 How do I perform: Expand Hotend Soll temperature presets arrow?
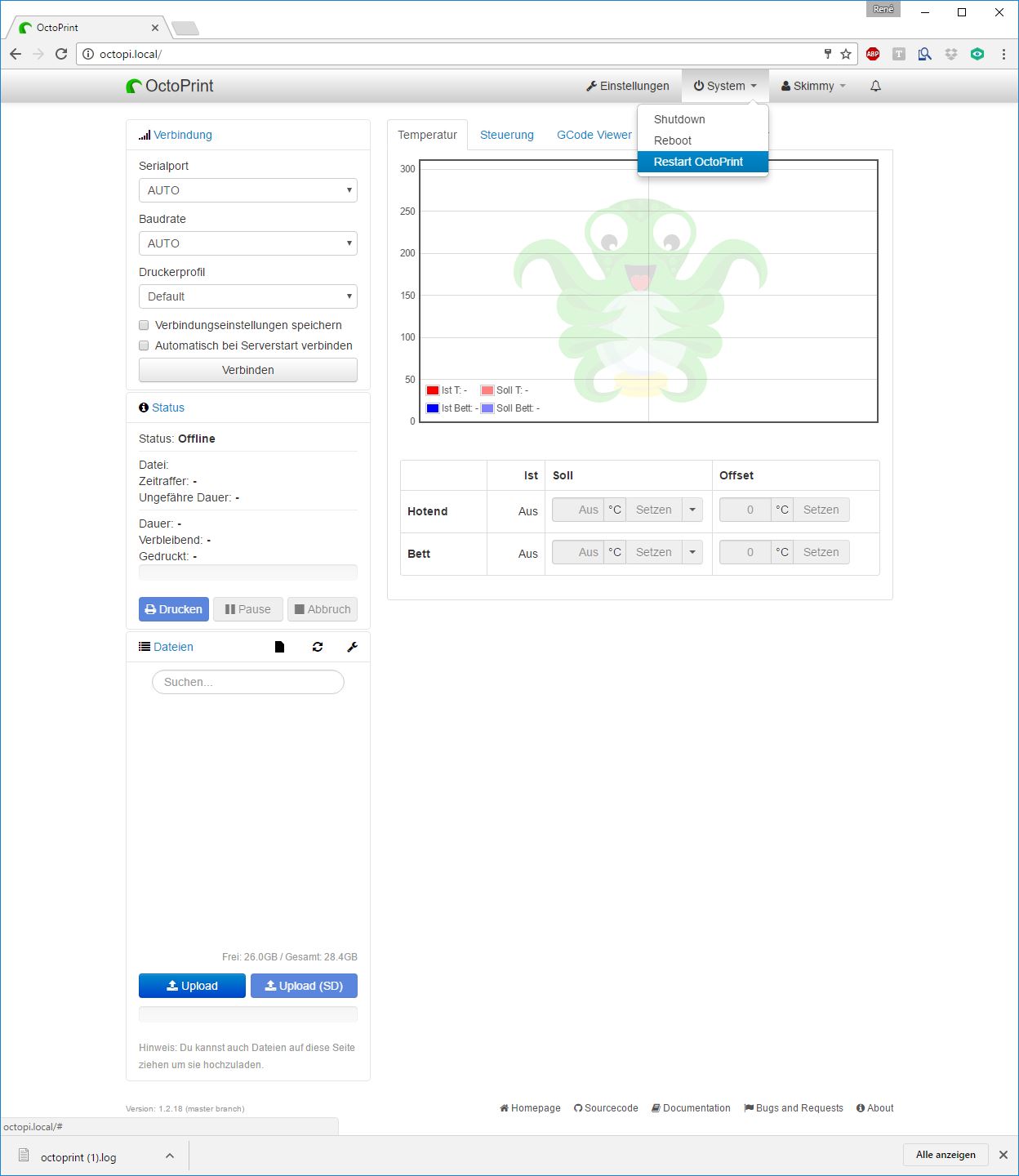click(692, 510)
